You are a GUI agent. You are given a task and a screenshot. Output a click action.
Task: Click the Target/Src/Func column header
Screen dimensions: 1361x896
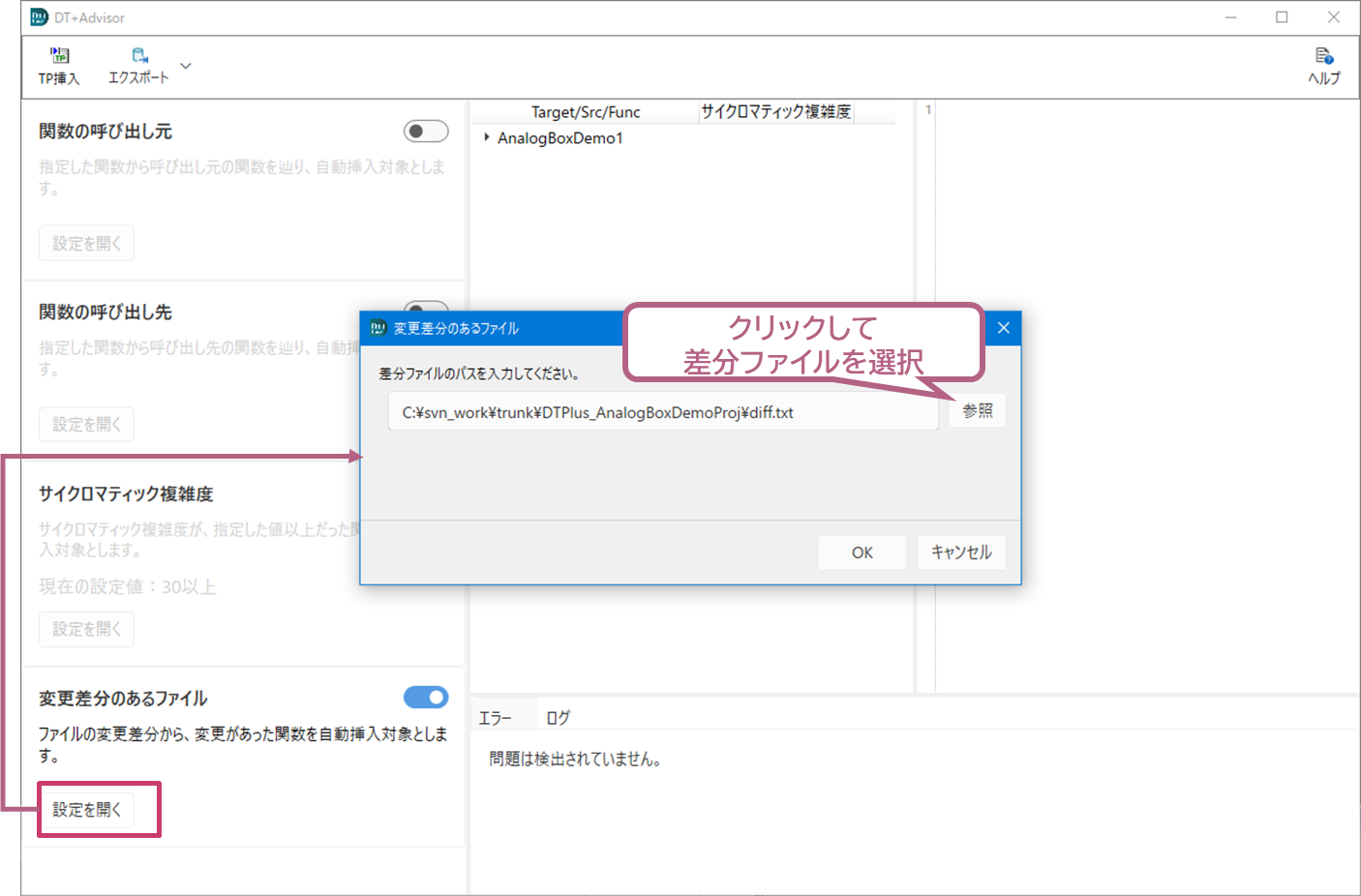585,112
